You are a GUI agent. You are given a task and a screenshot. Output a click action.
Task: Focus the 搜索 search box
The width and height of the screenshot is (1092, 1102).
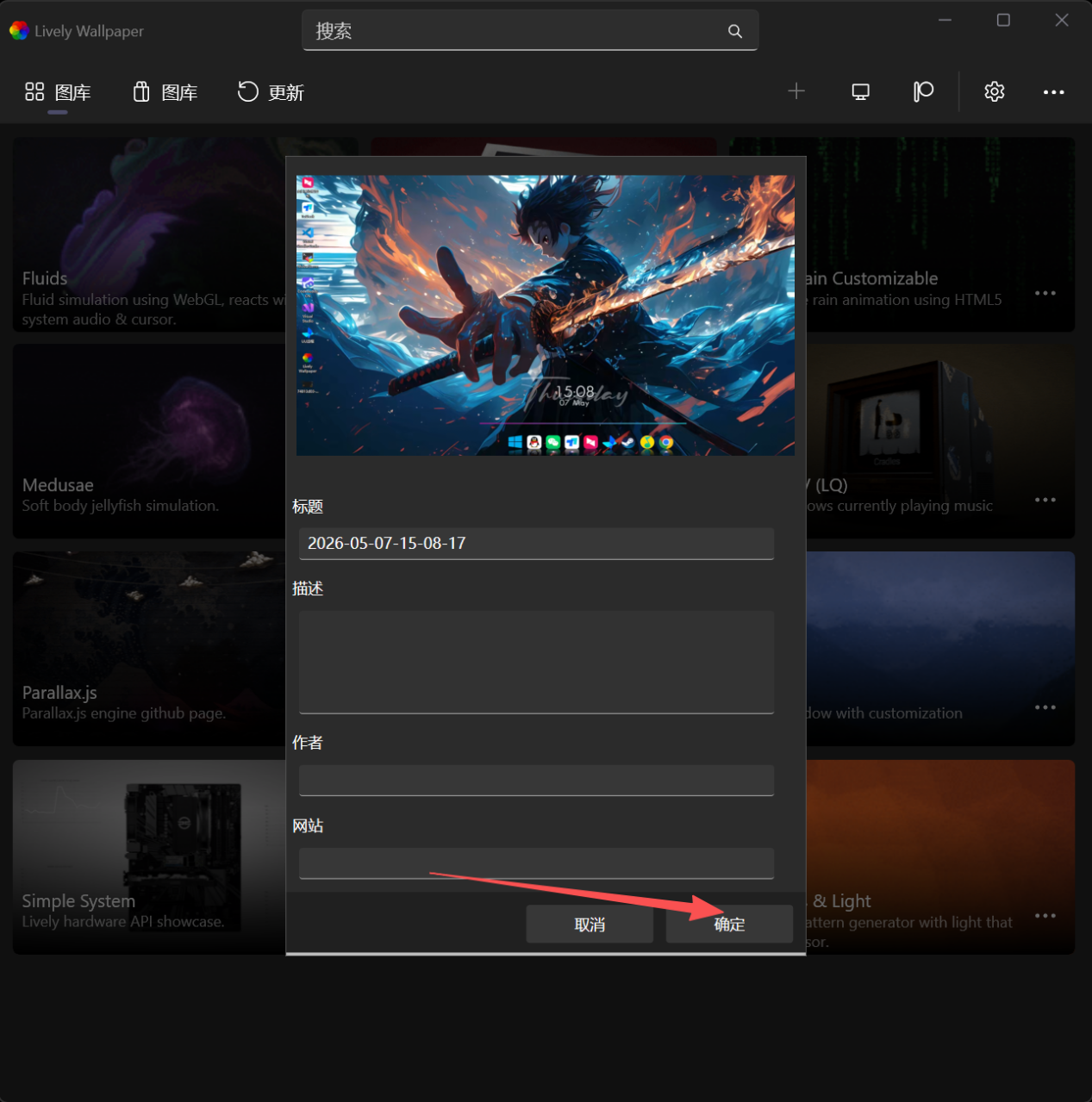pos(530,31)
